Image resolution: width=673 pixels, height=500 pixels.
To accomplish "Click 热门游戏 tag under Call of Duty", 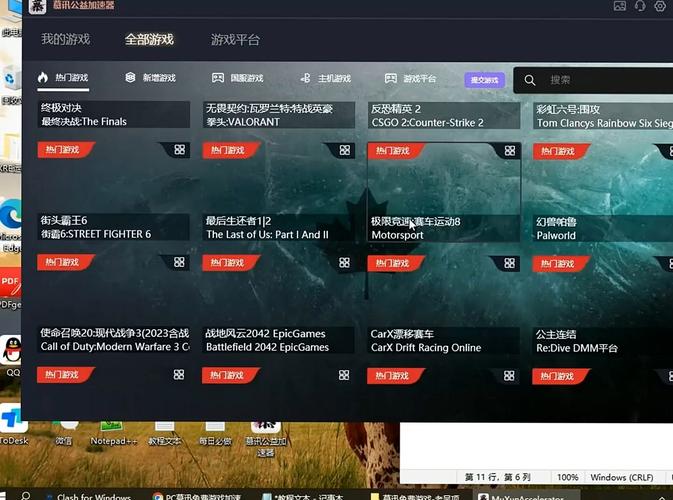I will [65, 375].
